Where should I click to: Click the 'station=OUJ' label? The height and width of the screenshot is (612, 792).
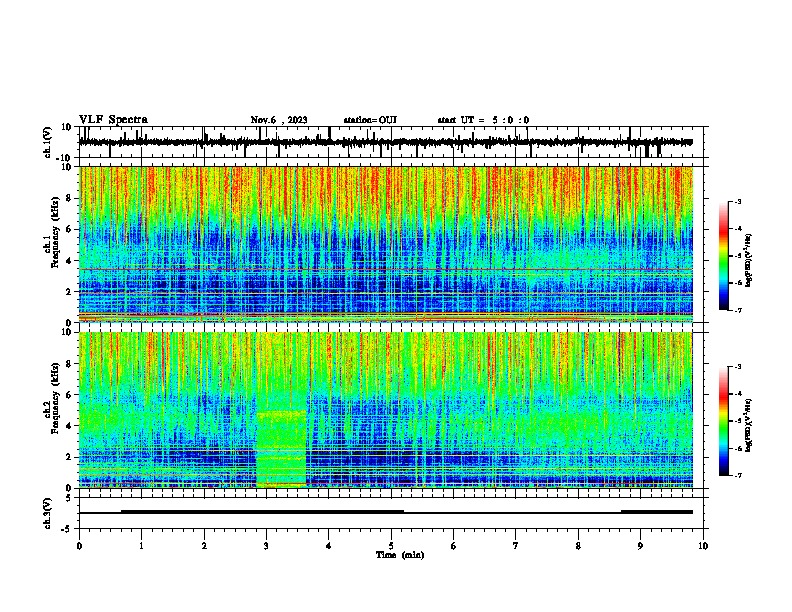(370, 120)
